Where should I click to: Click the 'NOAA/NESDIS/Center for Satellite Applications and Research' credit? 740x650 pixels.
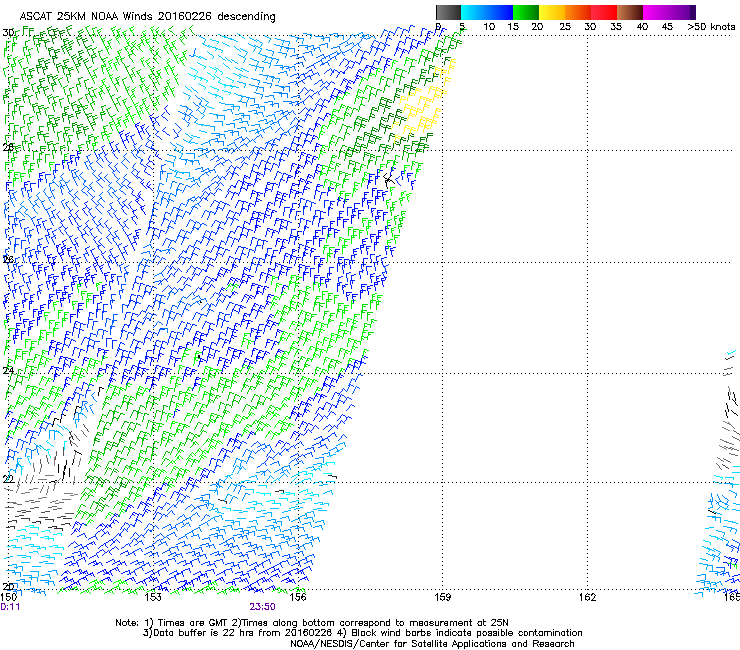[x=432, y=644]
